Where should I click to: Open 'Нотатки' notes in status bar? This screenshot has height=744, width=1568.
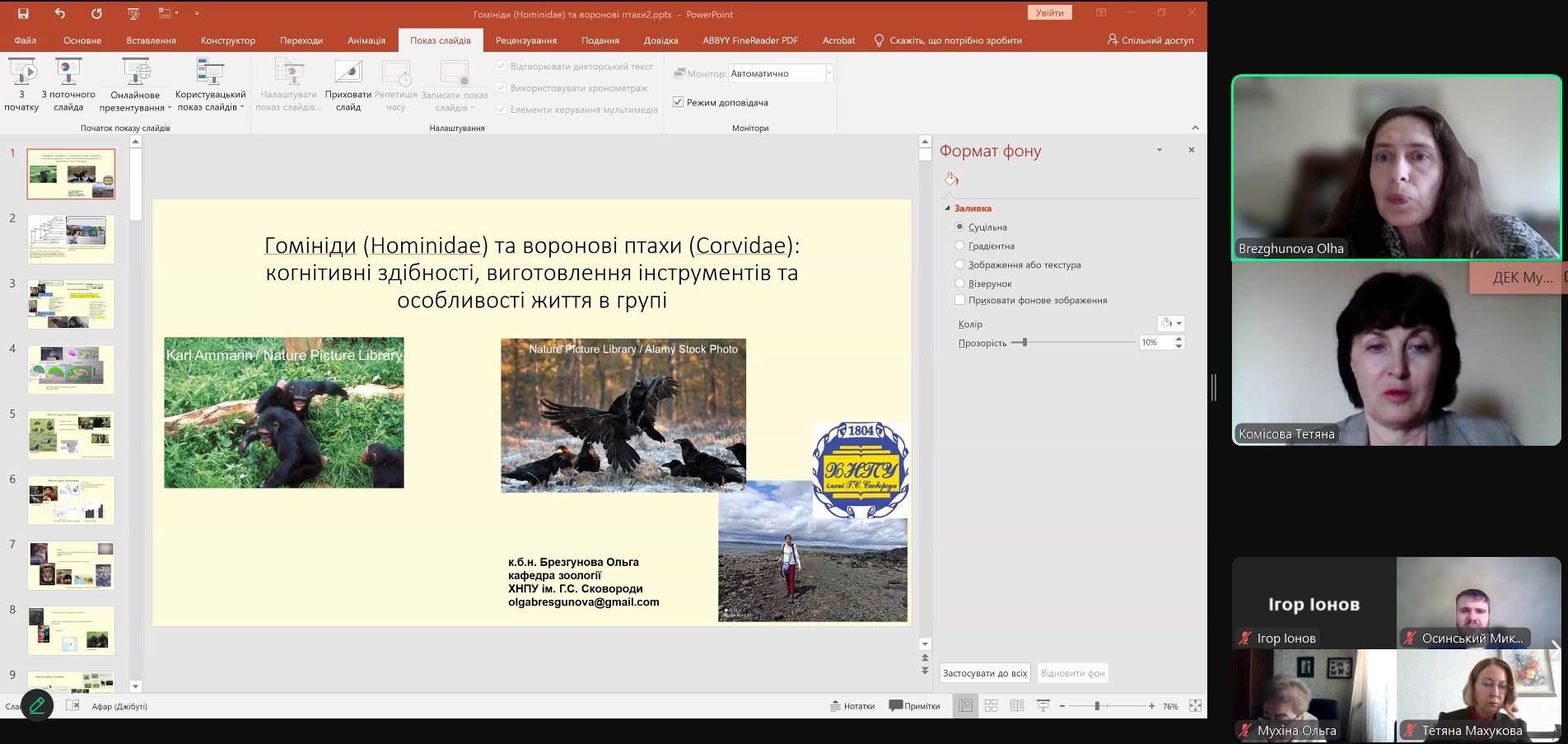(x=852, y=706)
